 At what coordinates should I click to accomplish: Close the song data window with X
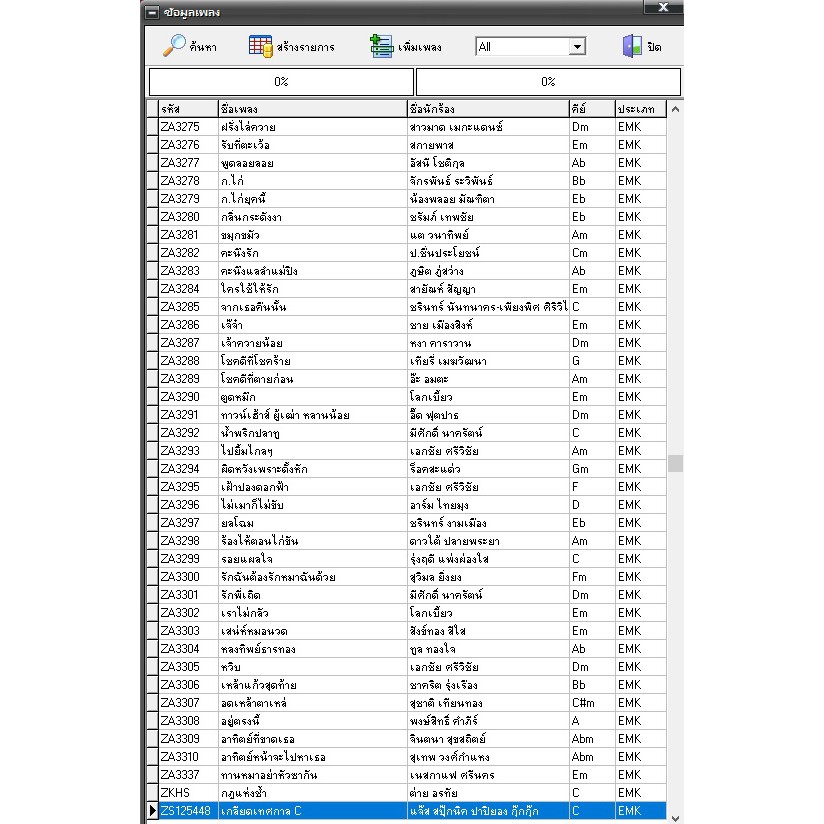coord(663,9)
